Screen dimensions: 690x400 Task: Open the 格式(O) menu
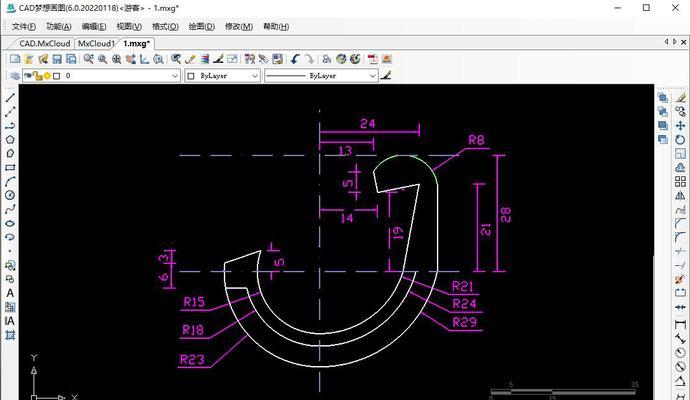tap(165, 26)
